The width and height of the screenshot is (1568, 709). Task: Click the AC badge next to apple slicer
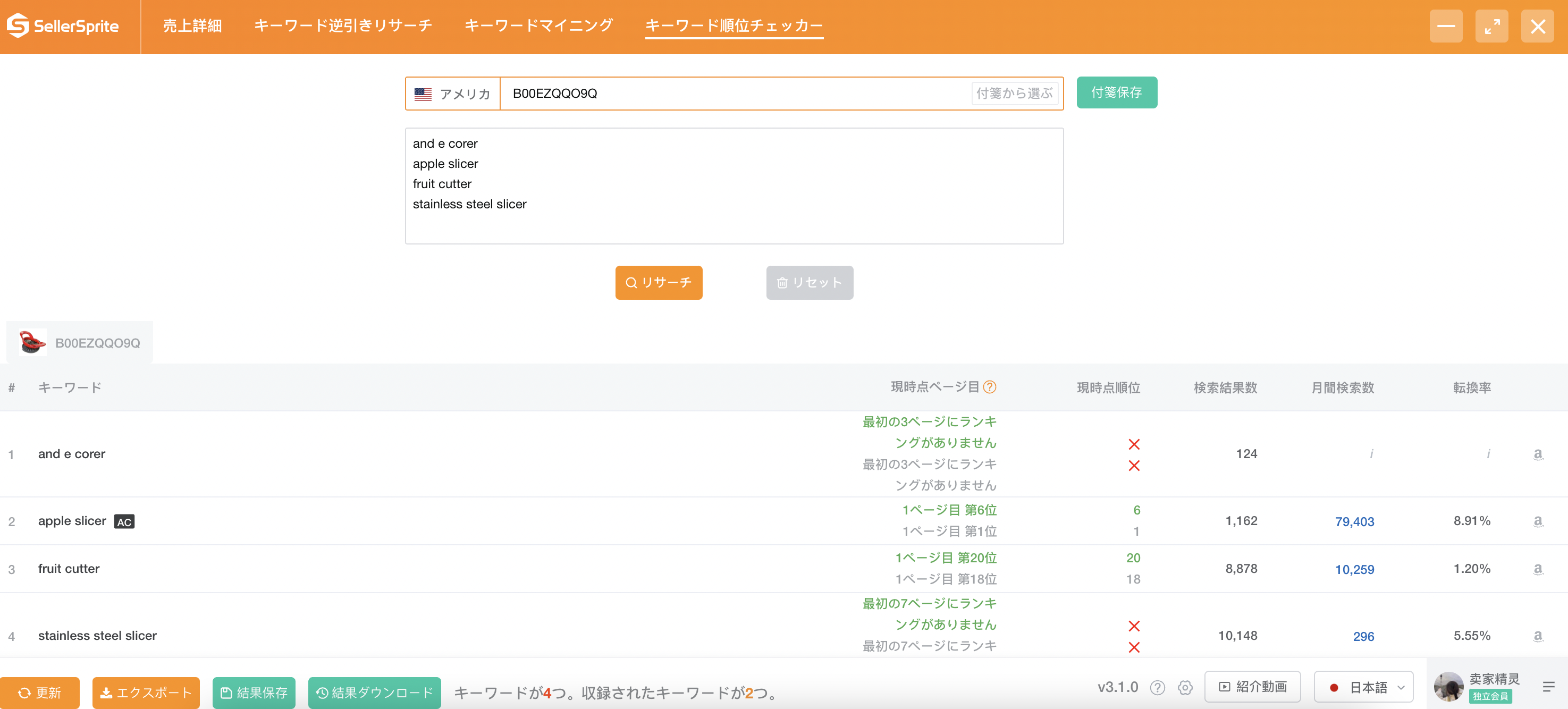tap(124, 521)
